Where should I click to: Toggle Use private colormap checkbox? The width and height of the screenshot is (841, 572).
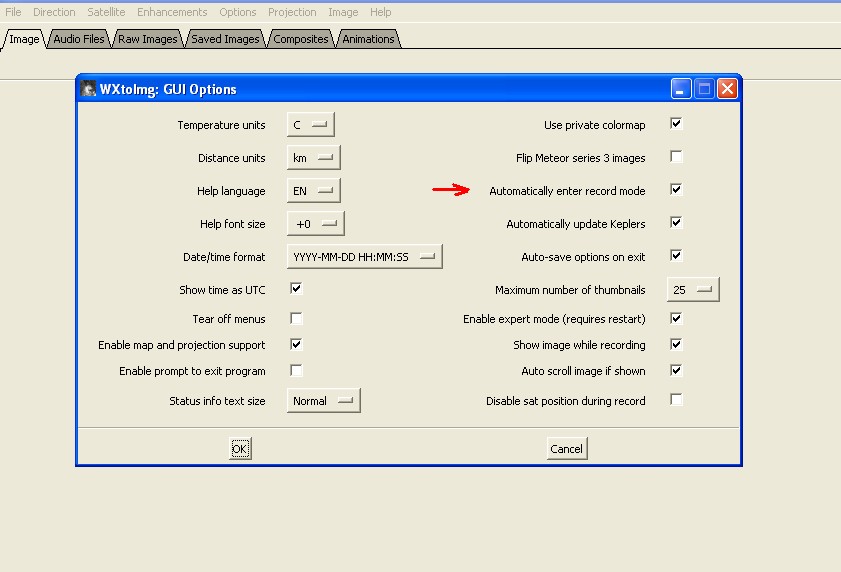click(x=676, y=124)
